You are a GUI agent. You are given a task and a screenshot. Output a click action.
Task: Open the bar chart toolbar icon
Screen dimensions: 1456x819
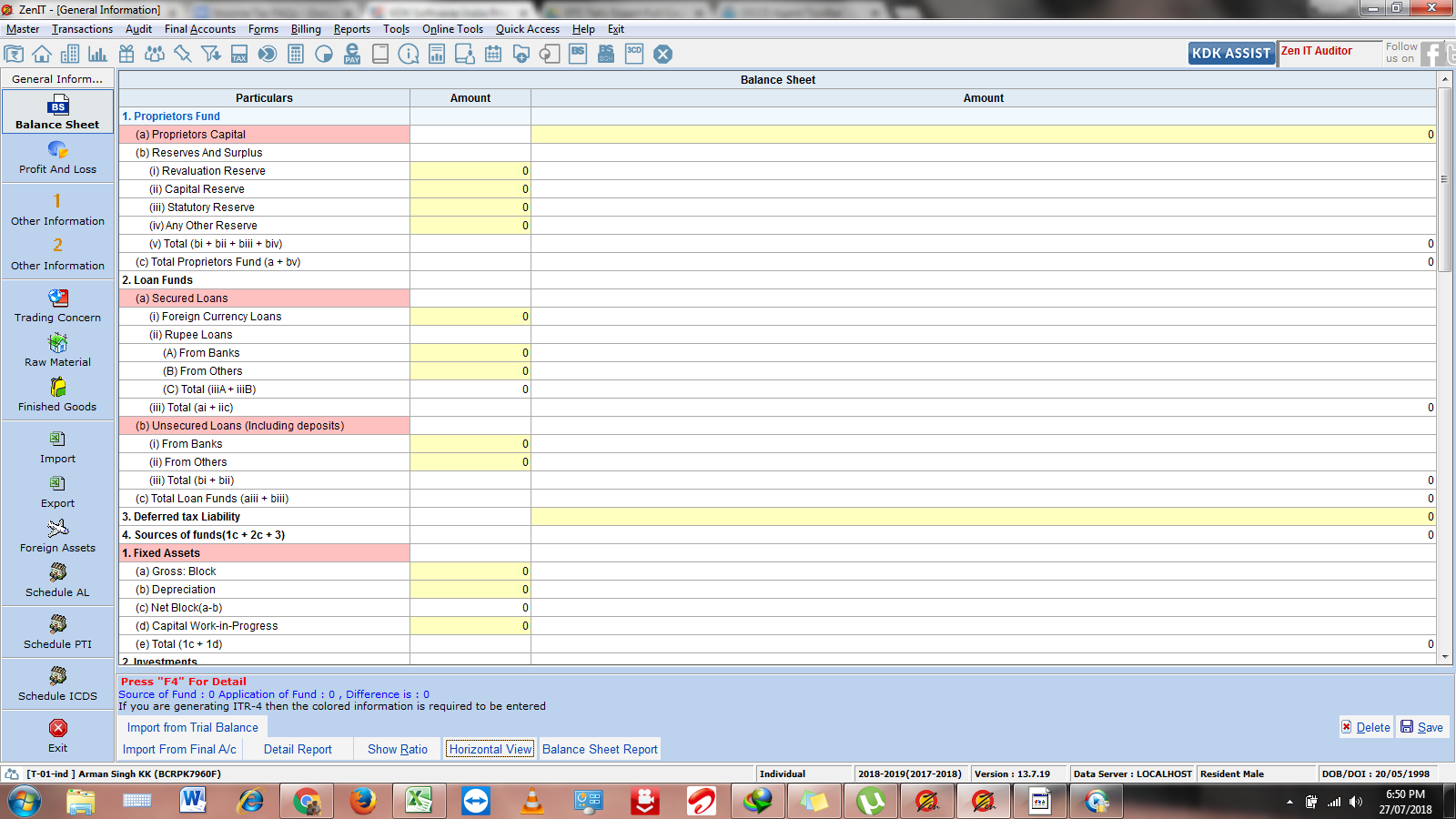coord(98,54)
